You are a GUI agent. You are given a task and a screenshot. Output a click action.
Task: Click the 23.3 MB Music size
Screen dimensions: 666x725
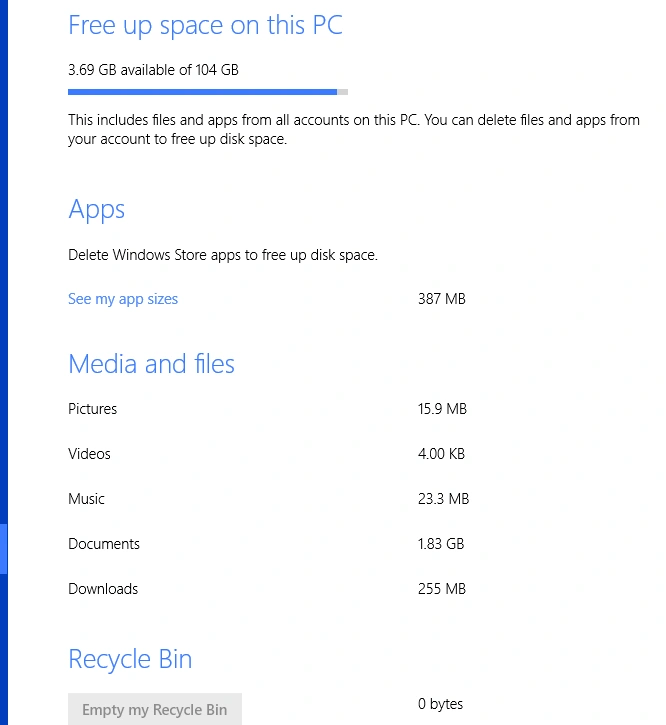click(x=444, y=498)
